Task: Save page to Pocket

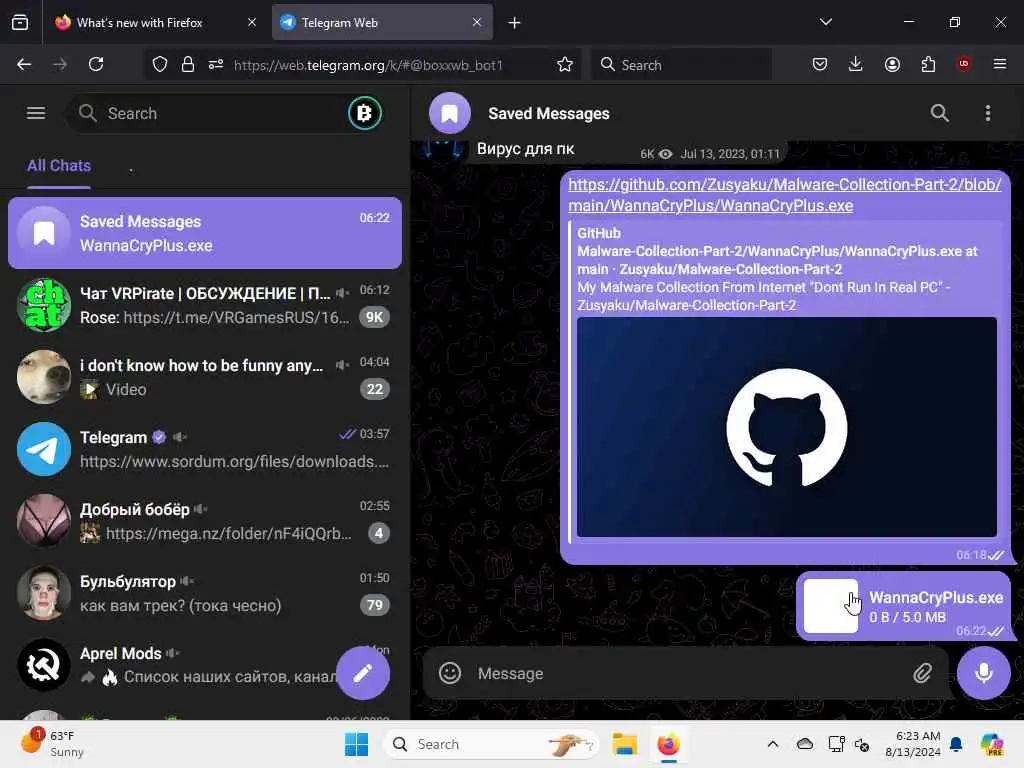Action: click(x=820, y=64)
